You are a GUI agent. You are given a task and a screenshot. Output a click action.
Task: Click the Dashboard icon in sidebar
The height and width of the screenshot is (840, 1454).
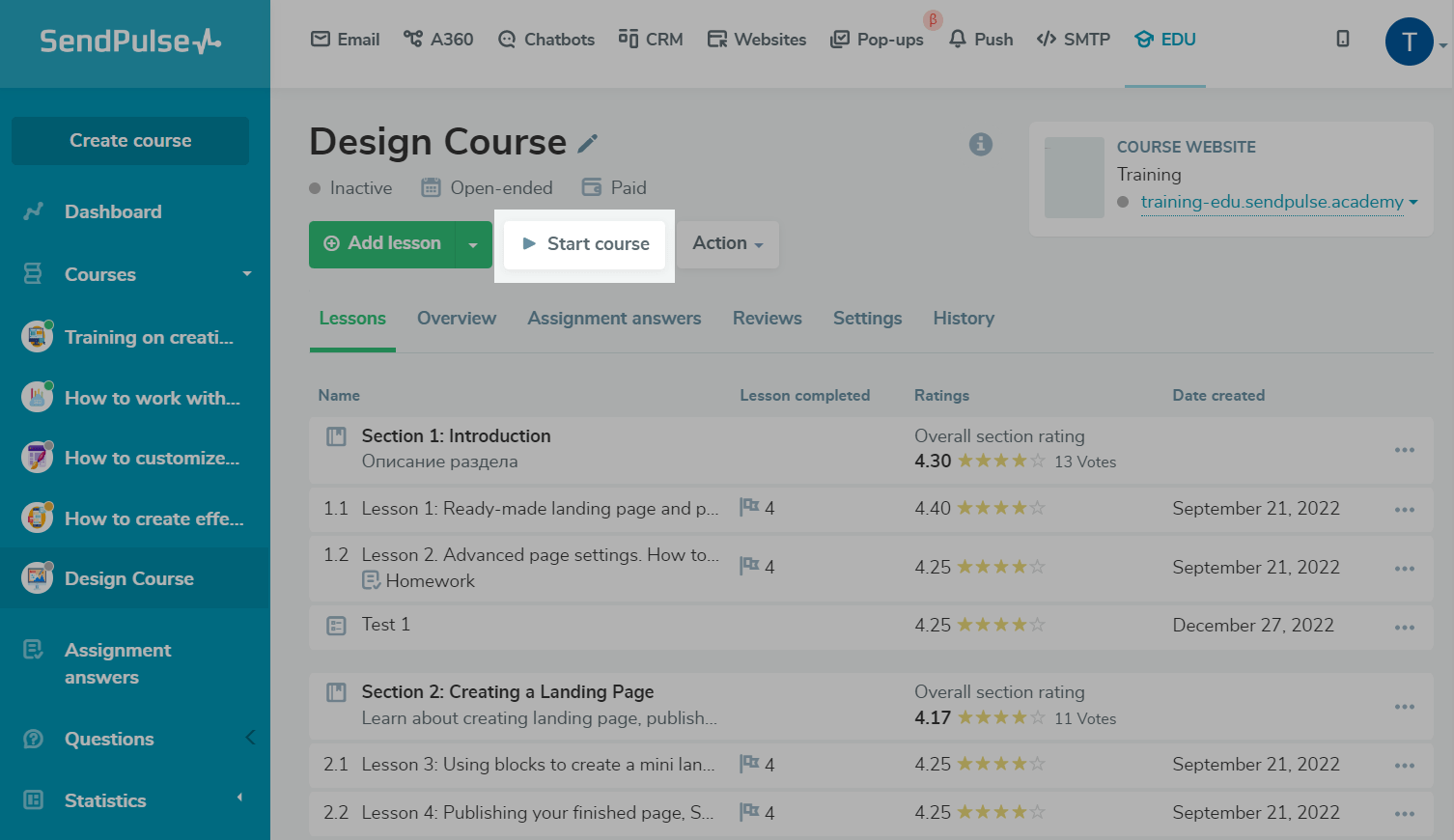click(34, 211)
